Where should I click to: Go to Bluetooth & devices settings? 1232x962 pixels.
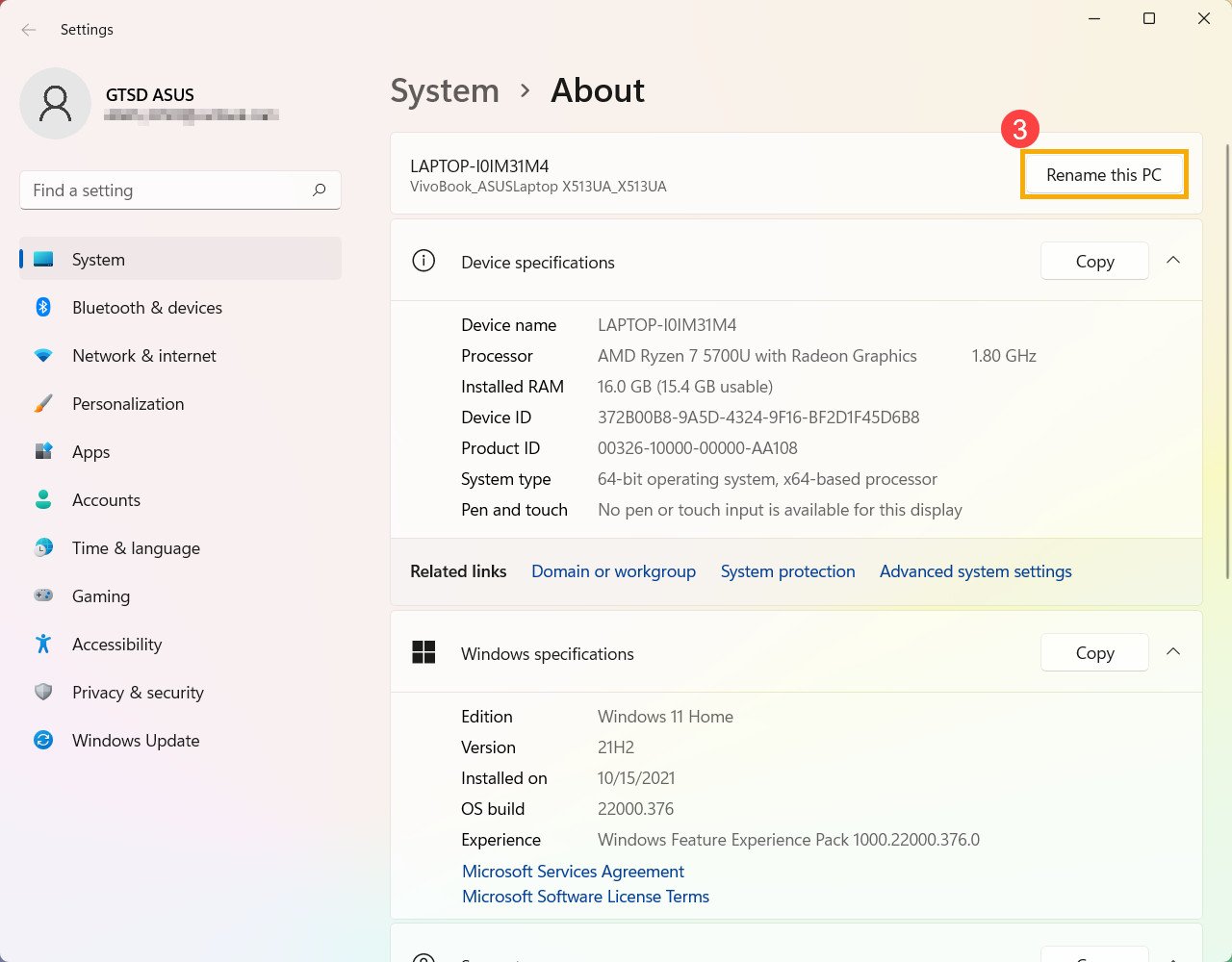click(x=181, y=308)
